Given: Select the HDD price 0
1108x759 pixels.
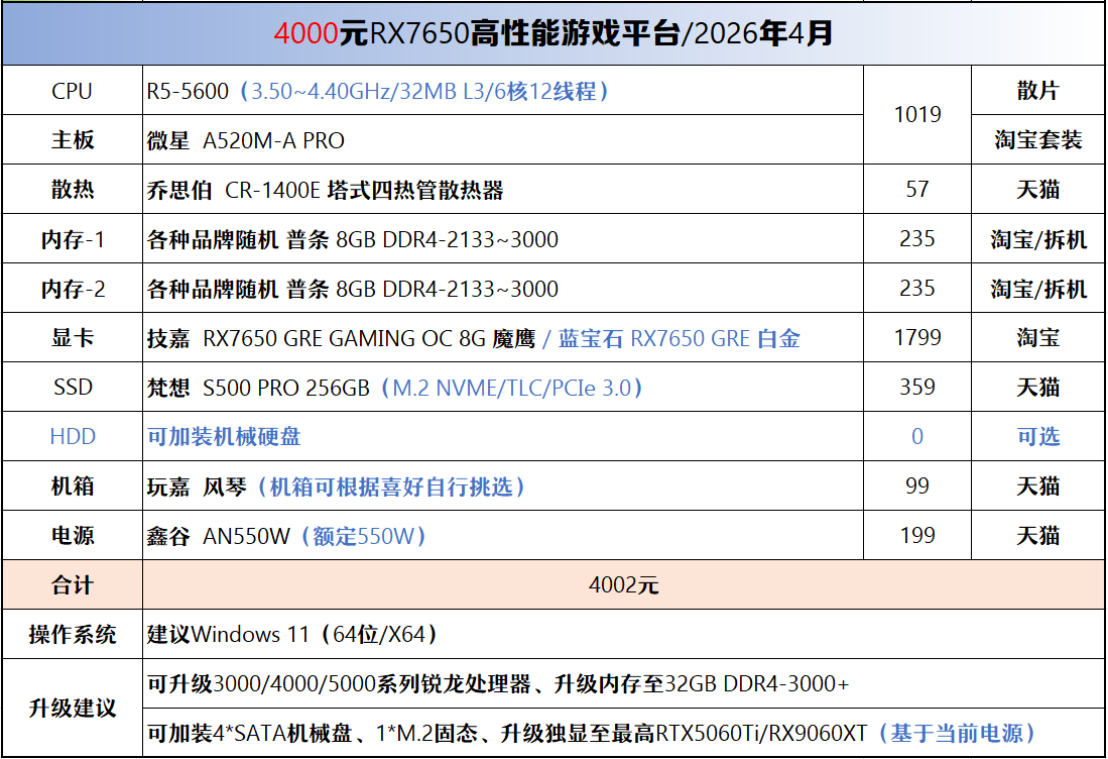Looking at the screenshot, I should point(917,437).
